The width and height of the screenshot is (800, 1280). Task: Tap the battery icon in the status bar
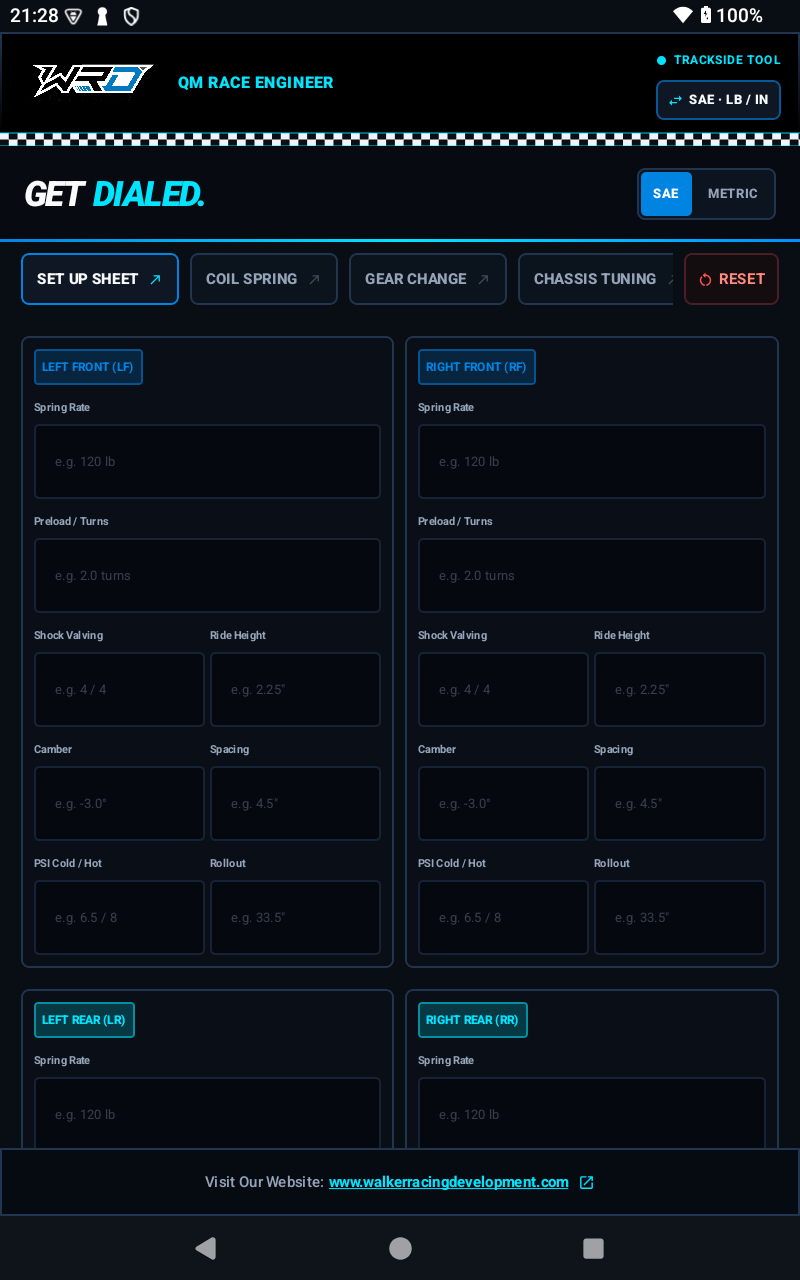(x=706, y=15)
